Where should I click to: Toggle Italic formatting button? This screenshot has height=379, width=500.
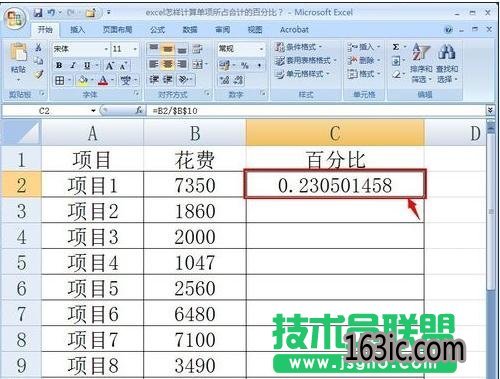click(x=73, y=65)
